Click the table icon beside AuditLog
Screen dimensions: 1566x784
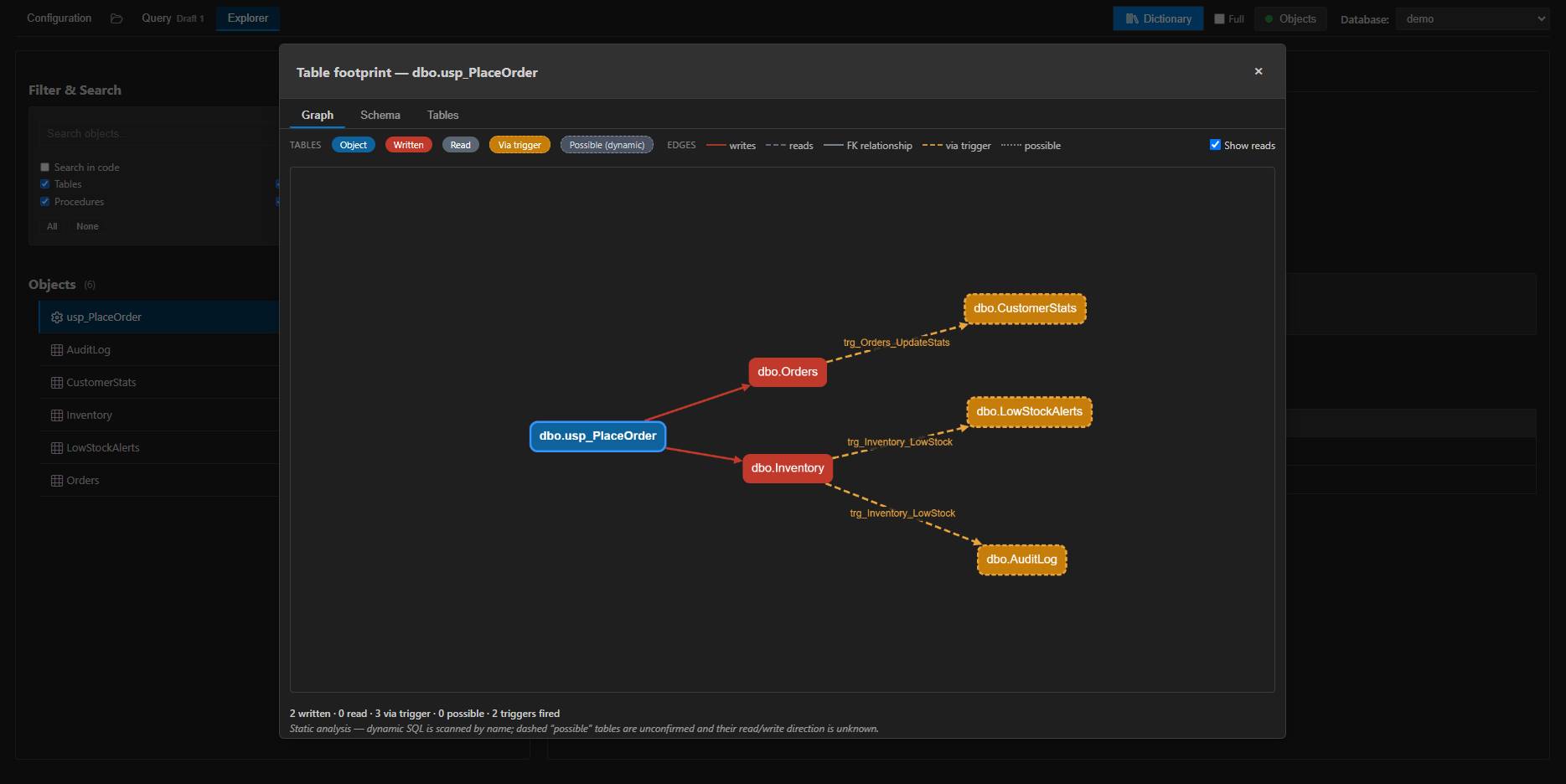(57, 350)
